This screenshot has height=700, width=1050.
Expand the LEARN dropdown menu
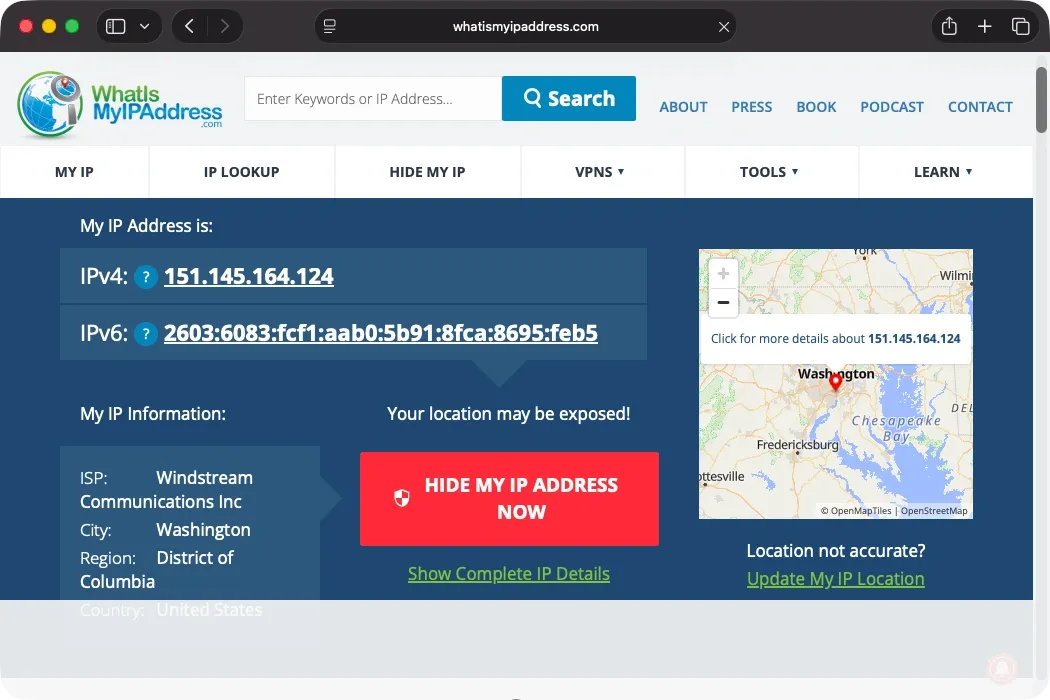[943, 172]
